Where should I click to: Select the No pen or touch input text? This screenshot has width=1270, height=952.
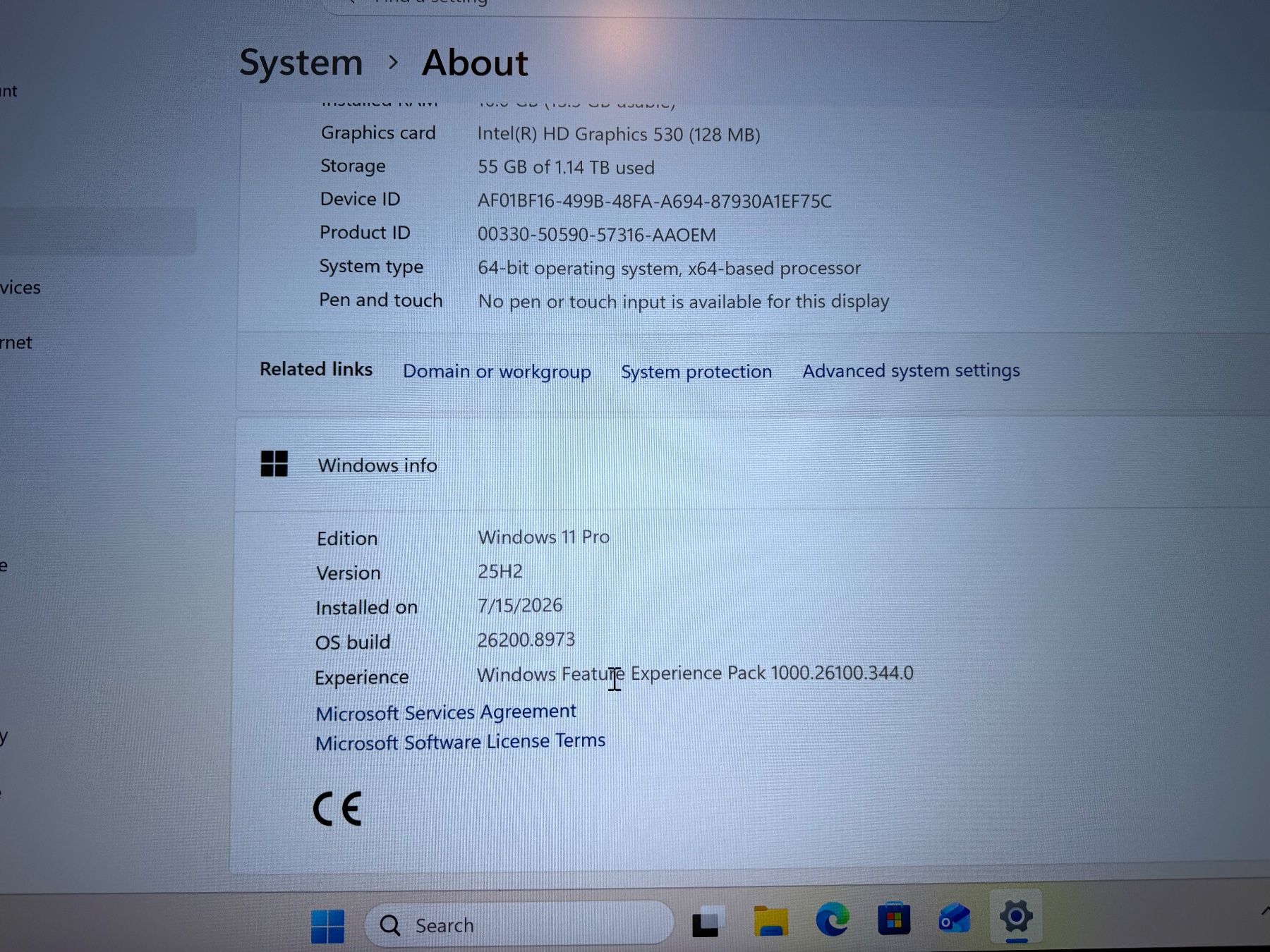684,302
